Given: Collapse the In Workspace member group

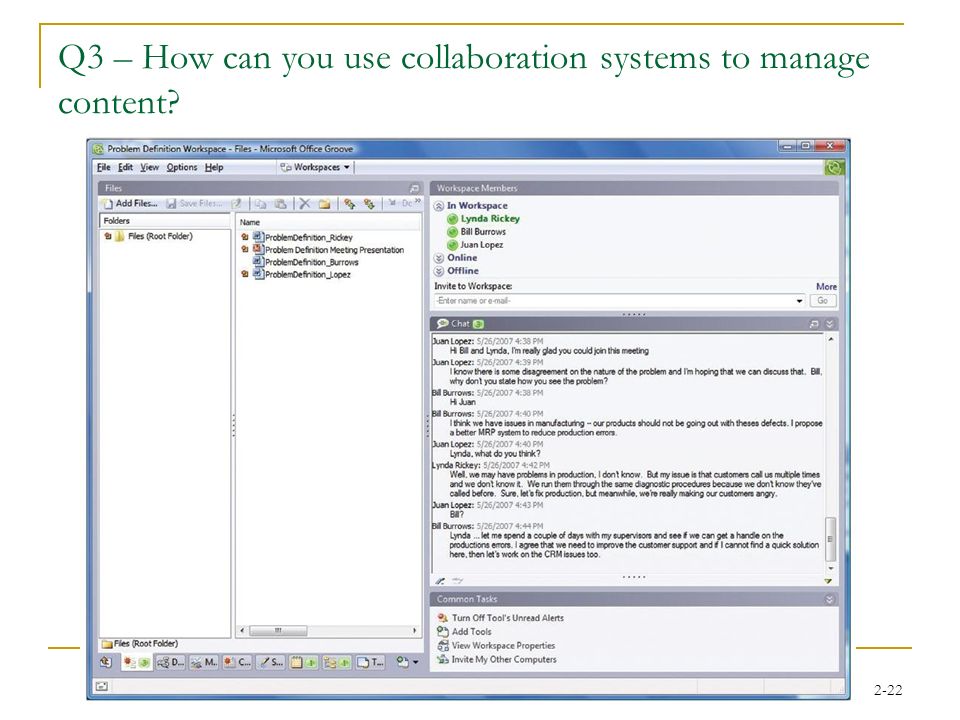Looking at the screenshot, I should [x=438, y=206].
